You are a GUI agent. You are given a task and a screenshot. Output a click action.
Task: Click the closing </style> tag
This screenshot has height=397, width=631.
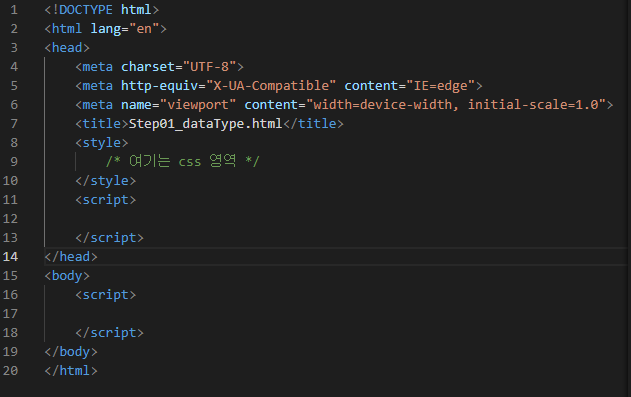[106, 181]
